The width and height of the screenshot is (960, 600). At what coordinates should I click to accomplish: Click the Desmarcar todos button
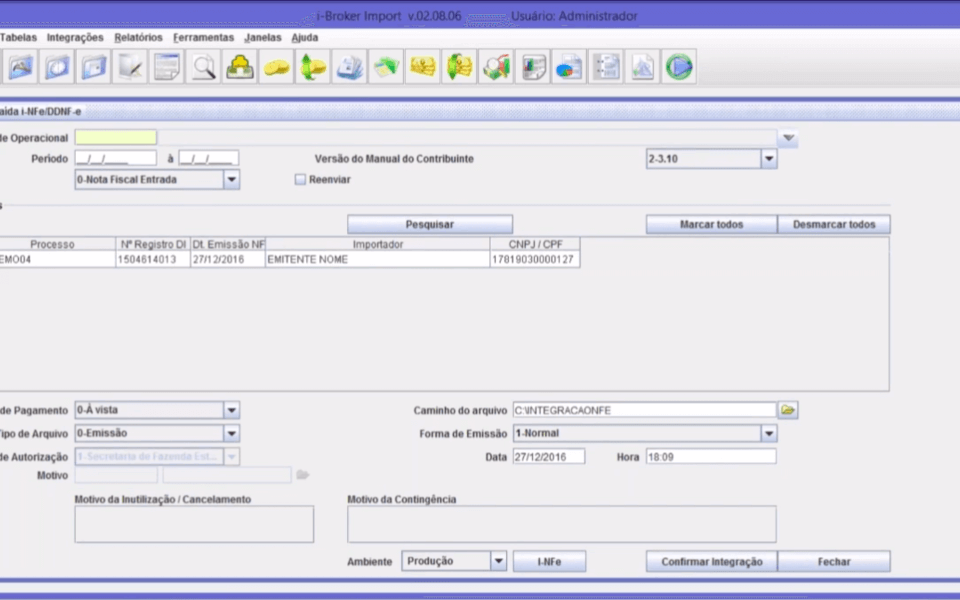tap(834, 224)
